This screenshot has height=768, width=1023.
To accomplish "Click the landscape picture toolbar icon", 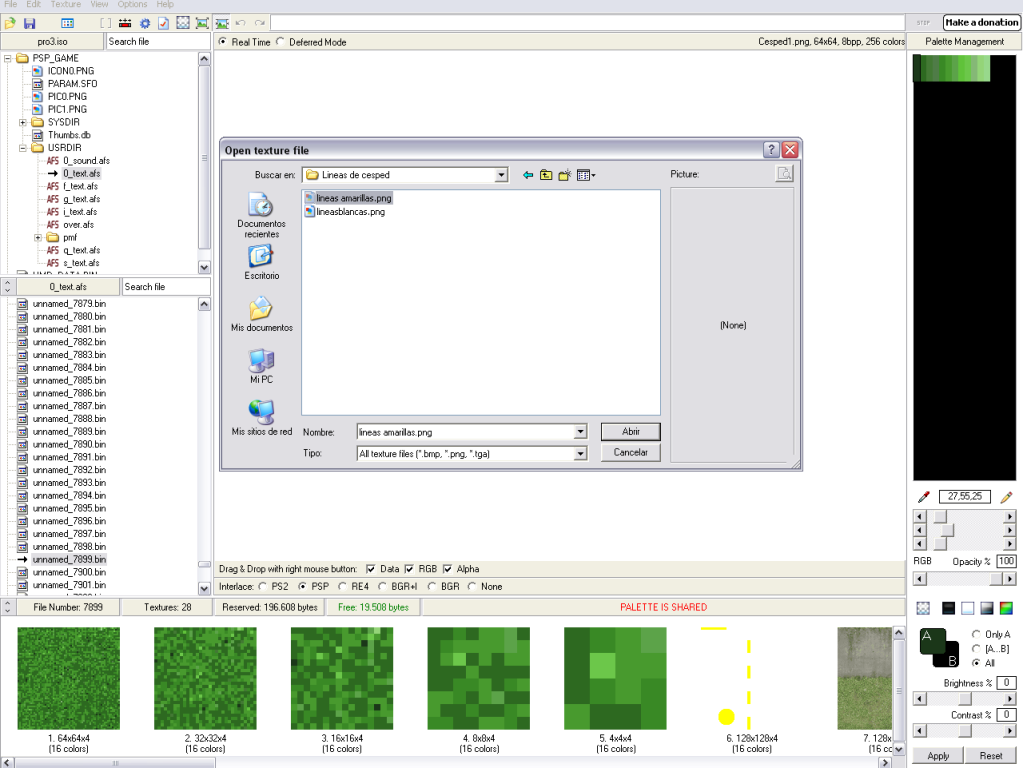I will [x=222, y=23].
